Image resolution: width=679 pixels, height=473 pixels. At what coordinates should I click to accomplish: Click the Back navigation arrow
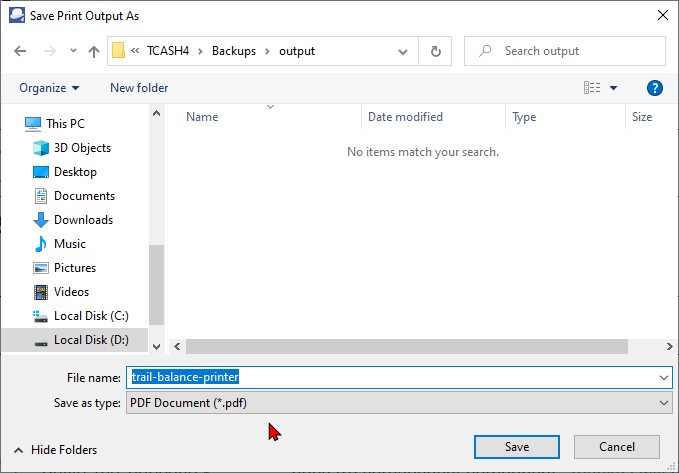(21, 51)
